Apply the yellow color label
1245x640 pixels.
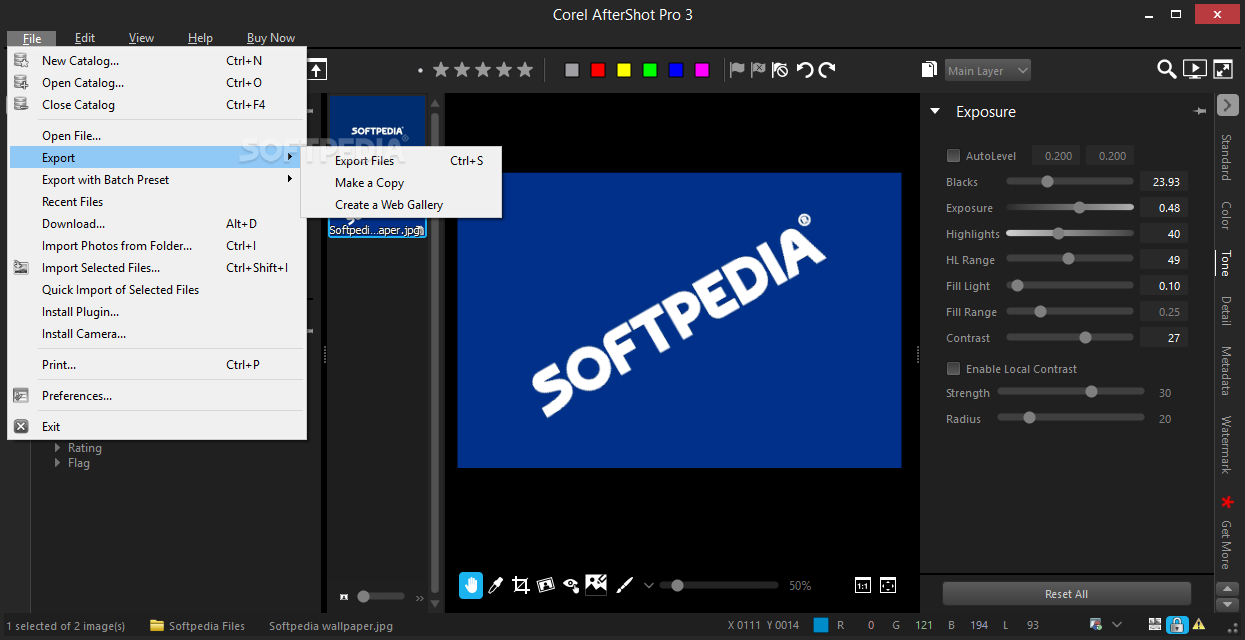tap(624, 70)
